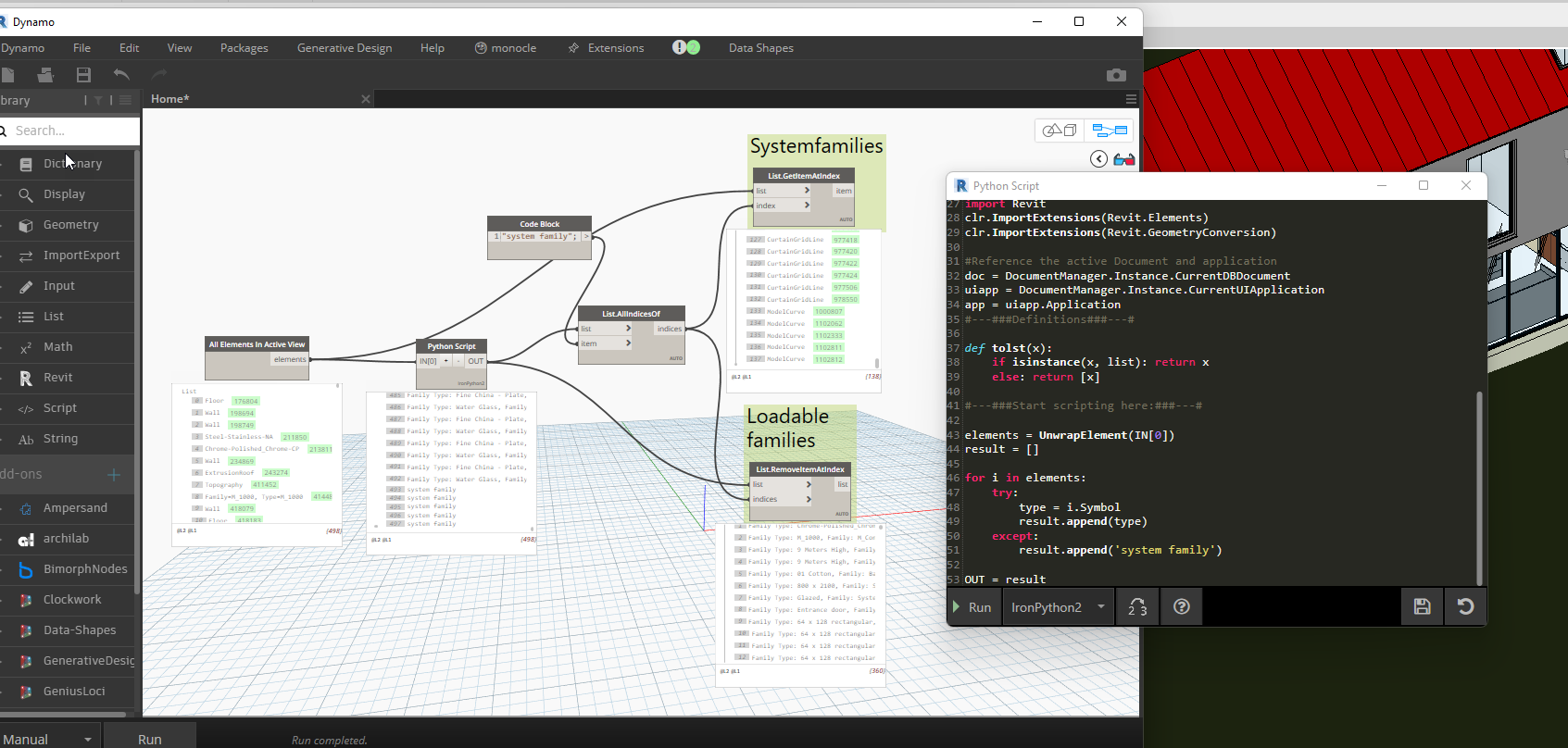Add a package with the Add-ons plus icon
The height and width of the screenshot is (748, 1568).
114,475
